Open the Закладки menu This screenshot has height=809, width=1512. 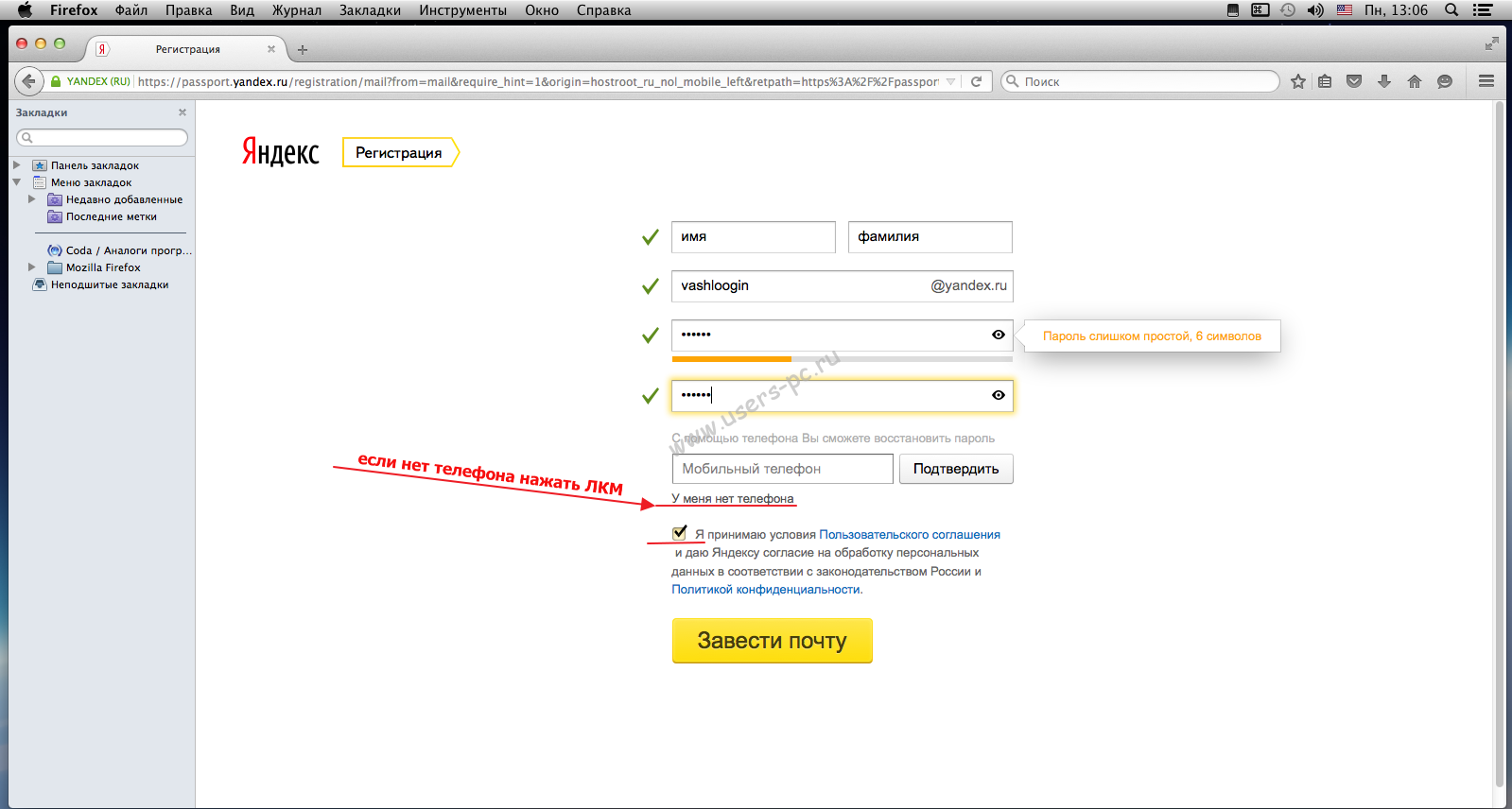point(370,10)
